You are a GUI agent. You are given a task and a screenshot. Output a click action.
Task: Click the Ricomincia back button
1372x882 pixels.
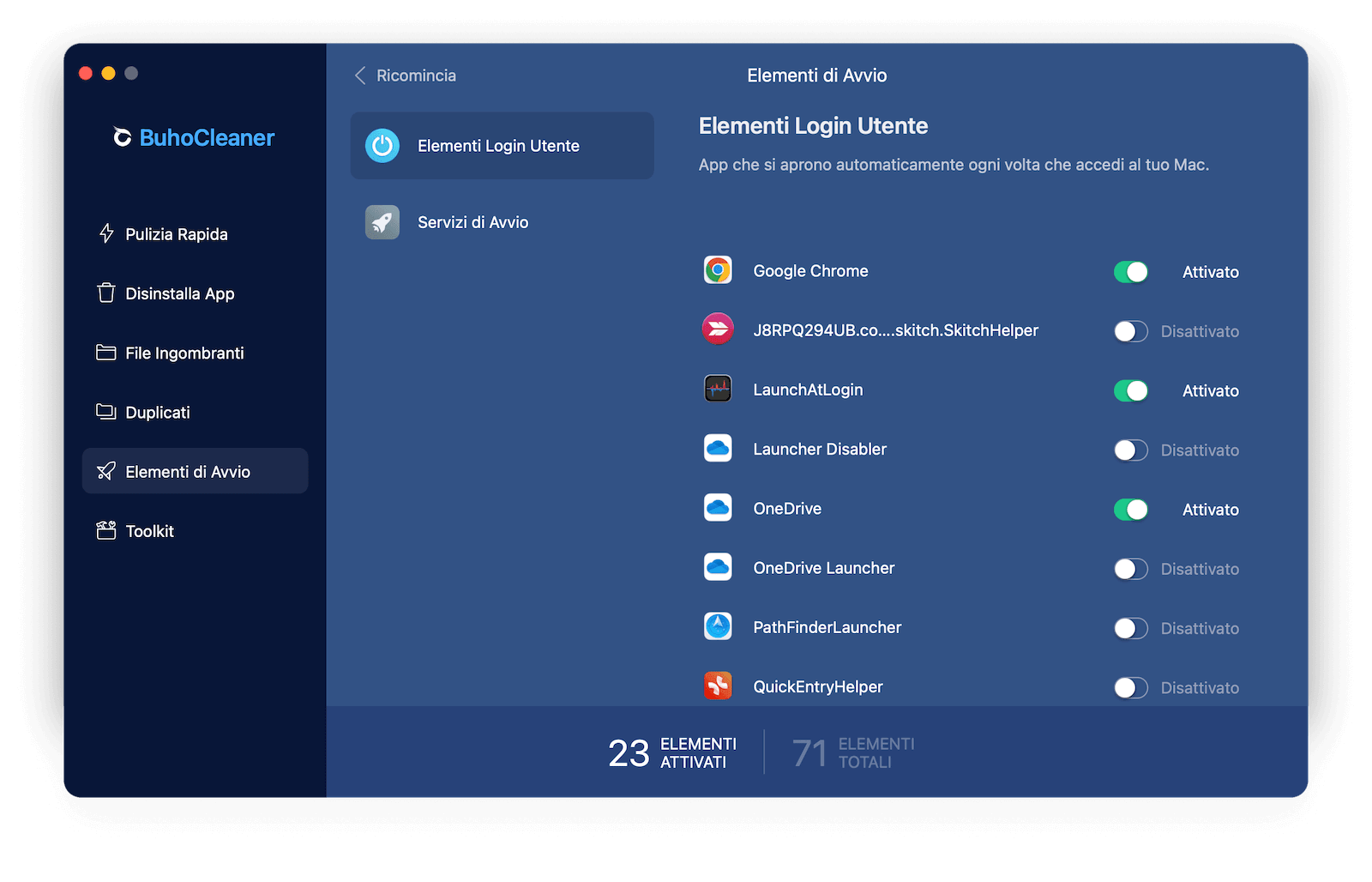(x=406, y=76)
